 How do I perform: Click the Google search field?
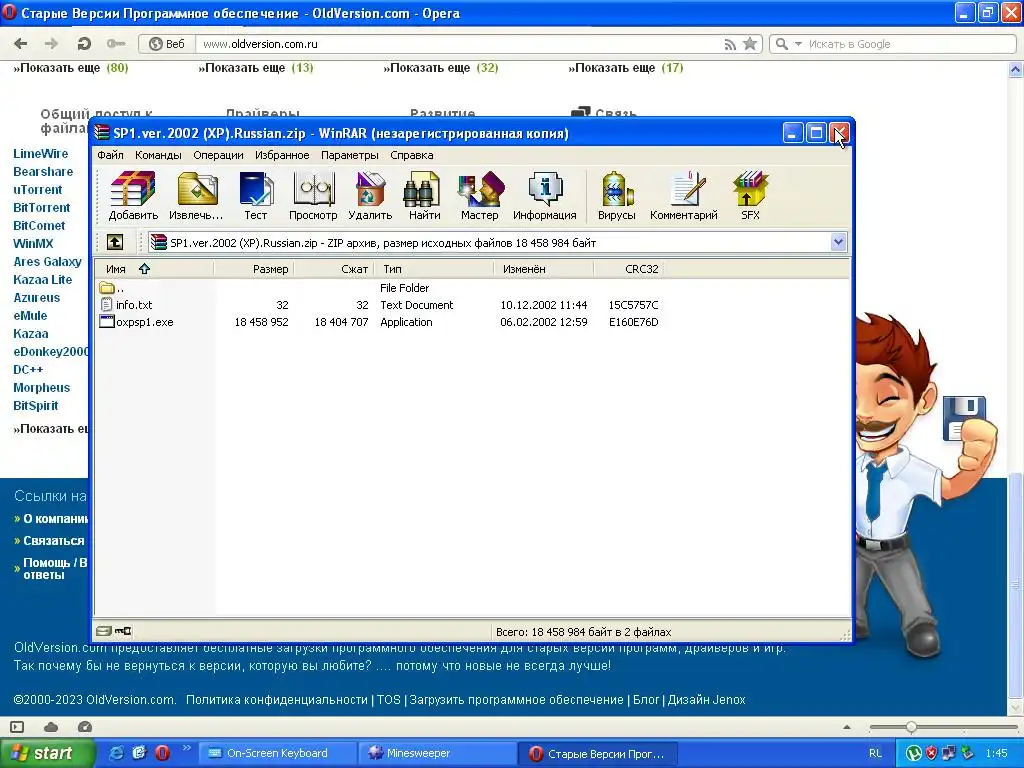click(x=908, y=44)
